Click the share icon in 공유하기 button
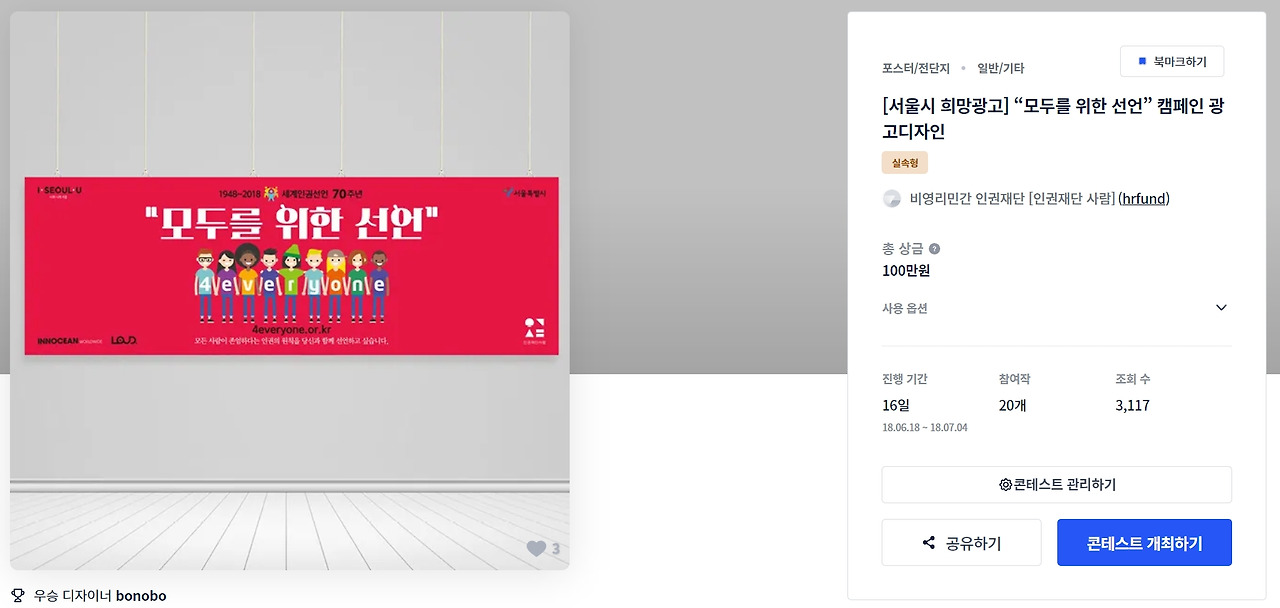Image resolution: width=1280 pixels, height=608 pixels. (x=929, y=543)
